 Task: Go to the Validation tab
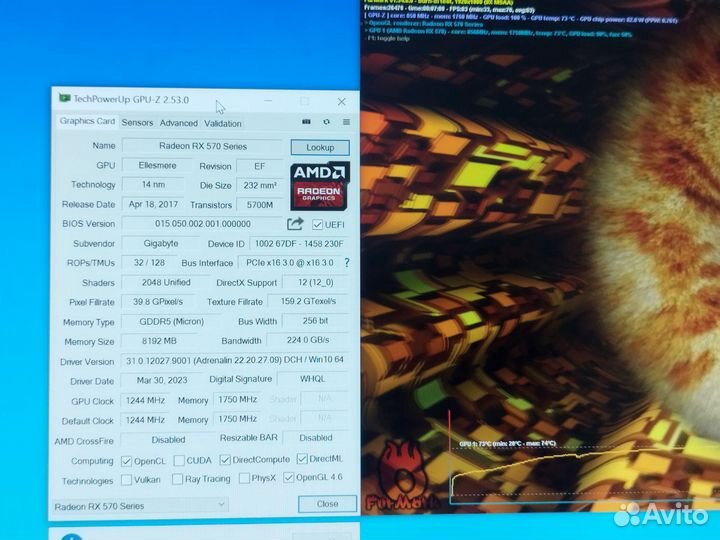pyautogui.click(x=223, y=123)
